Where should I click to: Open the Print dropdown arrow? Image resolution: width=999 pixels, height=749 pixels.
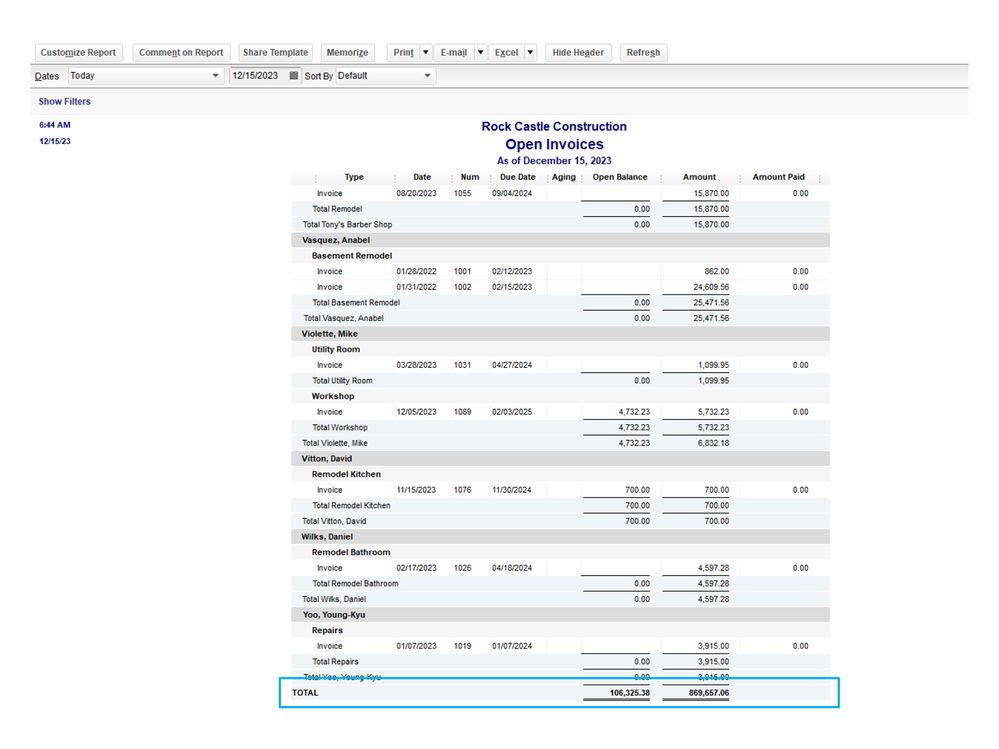point(426,53)
